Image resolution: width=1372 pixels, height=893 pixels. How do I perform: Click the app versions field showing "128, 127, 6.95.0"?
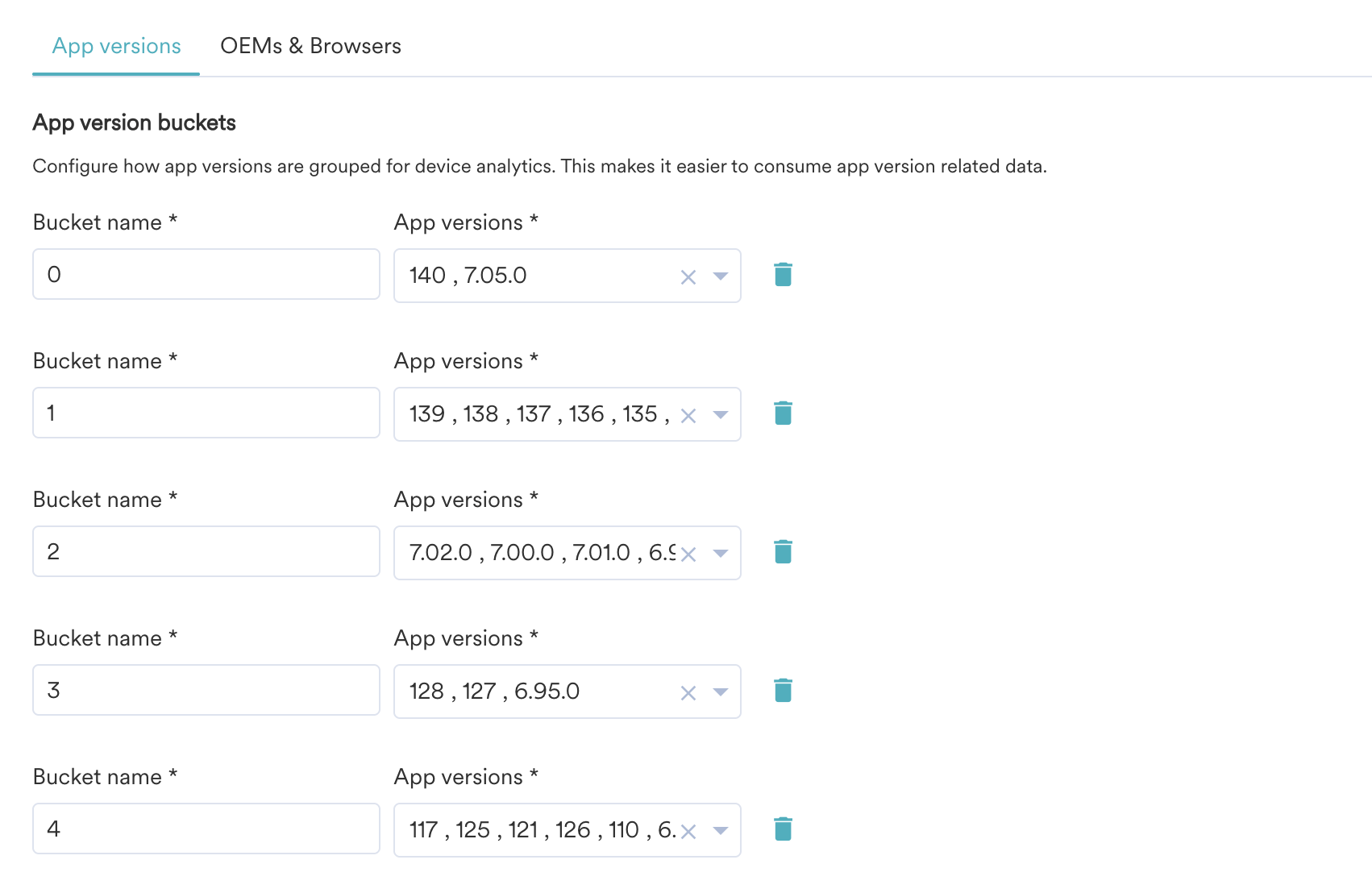click(532, 691)
